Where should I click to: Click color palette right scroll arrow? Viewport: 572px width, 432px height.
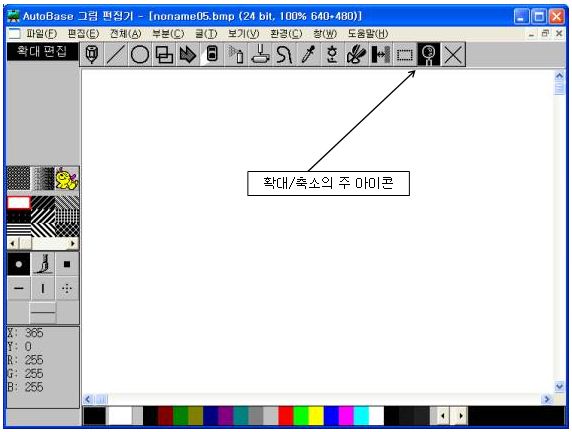[461, 416]
